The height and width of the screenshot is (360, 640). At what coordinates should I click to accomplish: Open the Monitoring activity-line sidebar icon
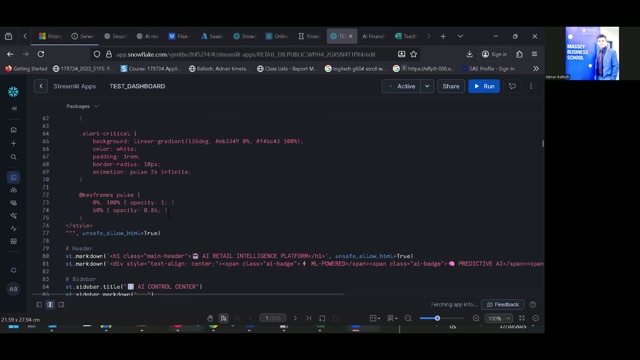(13, 229)
